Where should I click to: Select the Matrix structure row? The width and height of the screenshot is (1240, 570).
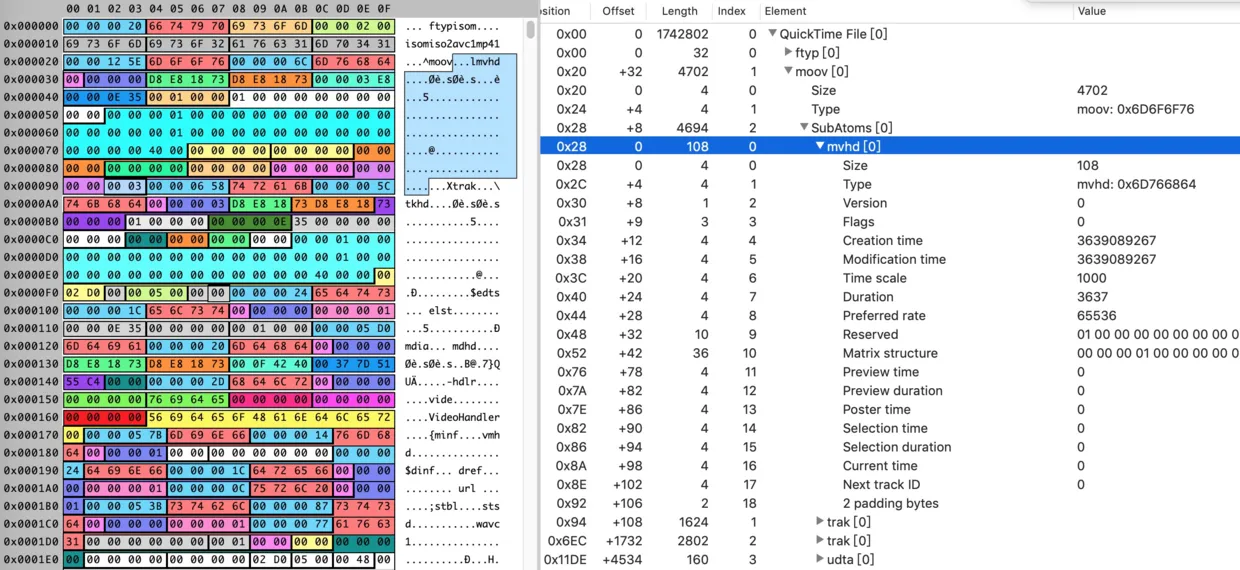point(890,353)
